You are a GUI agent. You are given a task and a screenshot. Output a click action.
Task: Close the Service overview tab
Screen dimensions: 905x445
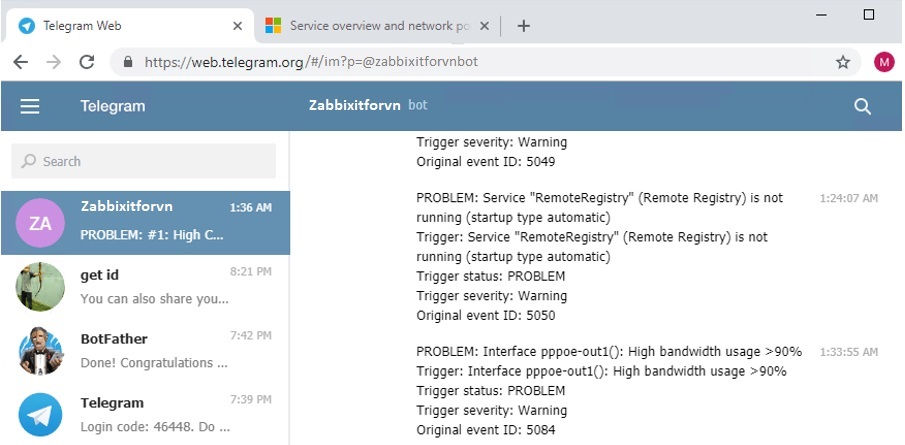coord(483,26)
